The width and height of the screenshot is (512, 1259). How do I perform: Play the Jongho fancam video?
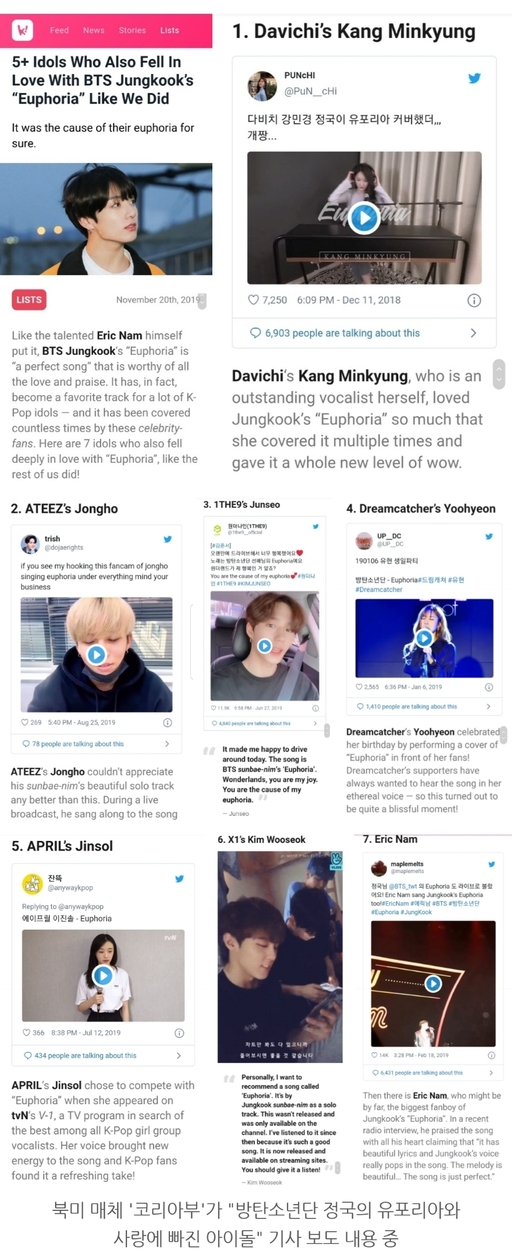pos(96,655)
